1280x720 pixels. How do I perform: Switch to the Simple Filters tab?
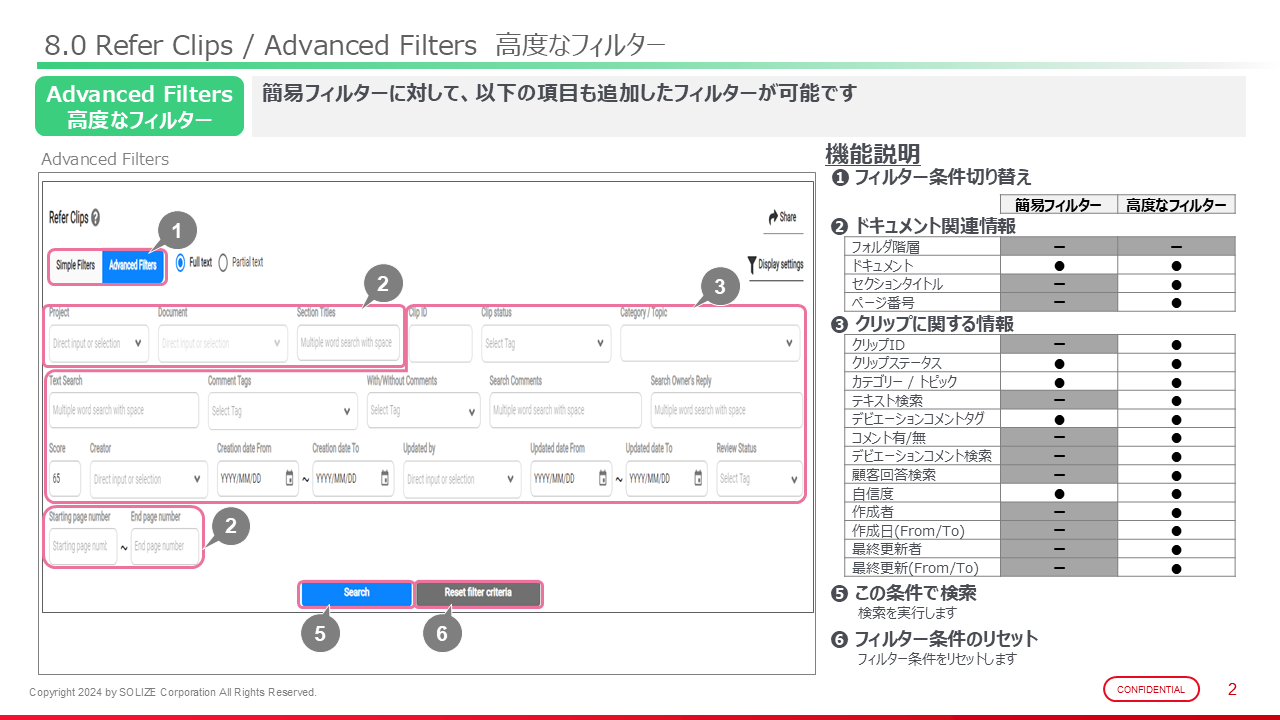[x=76, y=265]
